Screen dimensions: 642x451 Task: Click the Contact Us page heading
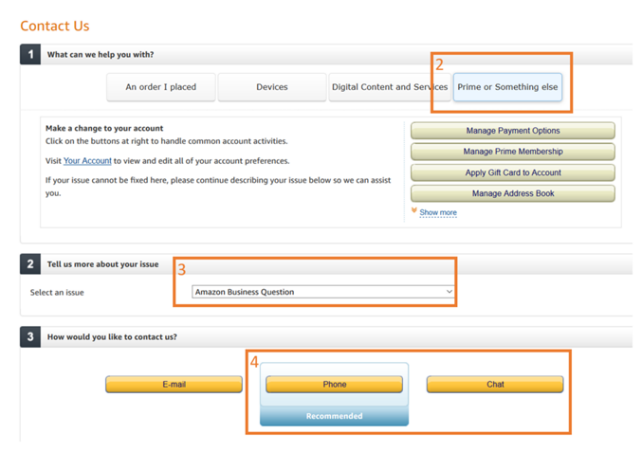point(56,25)
